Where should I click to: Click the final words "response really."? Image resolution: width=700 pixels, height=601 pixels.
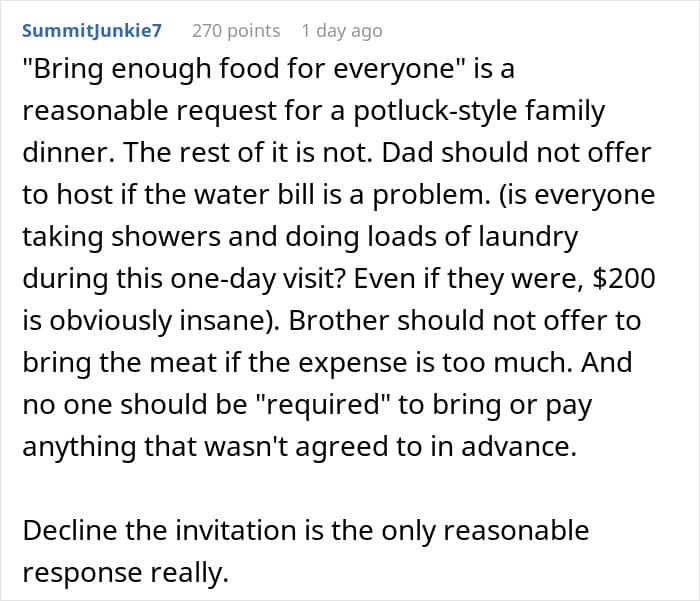tap(126, 571)
